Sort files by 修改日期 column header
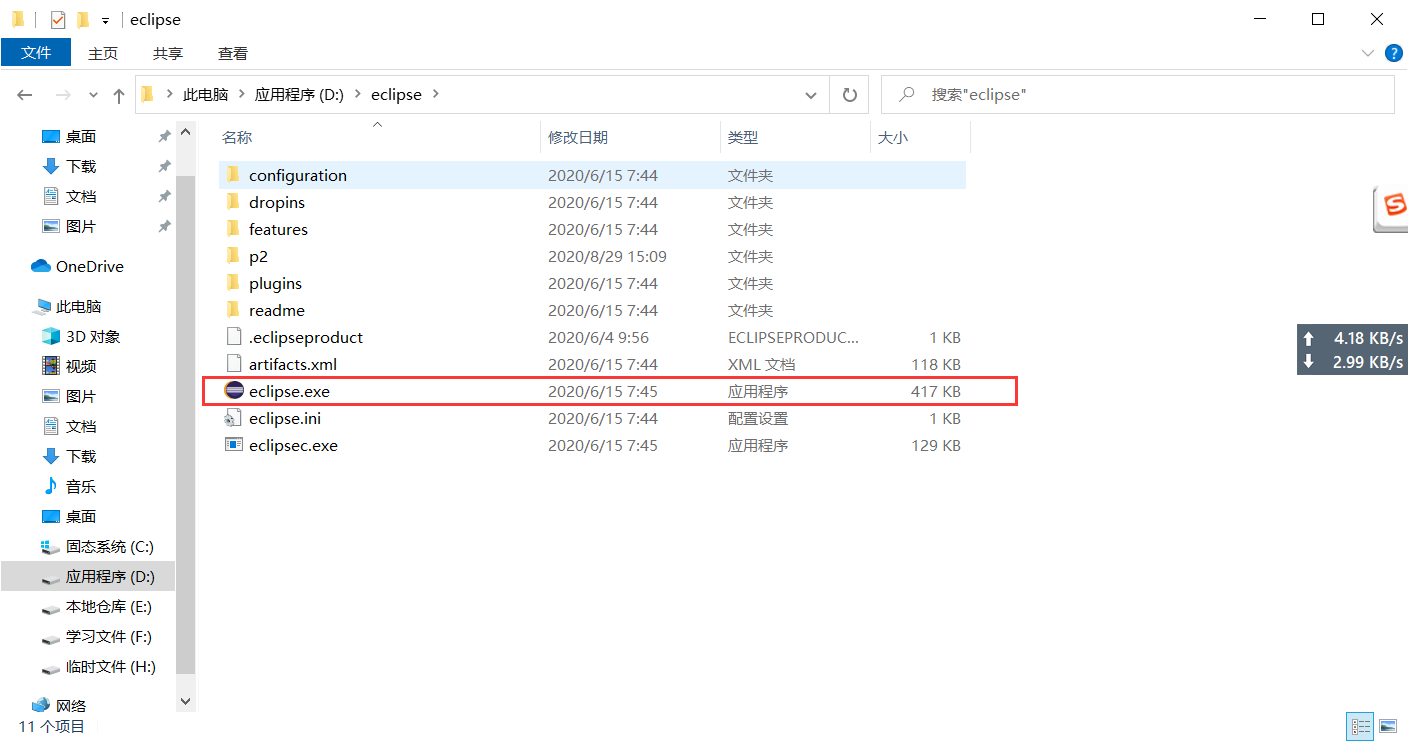Screen dimensions: 1408x742 [x=578, y=138]
